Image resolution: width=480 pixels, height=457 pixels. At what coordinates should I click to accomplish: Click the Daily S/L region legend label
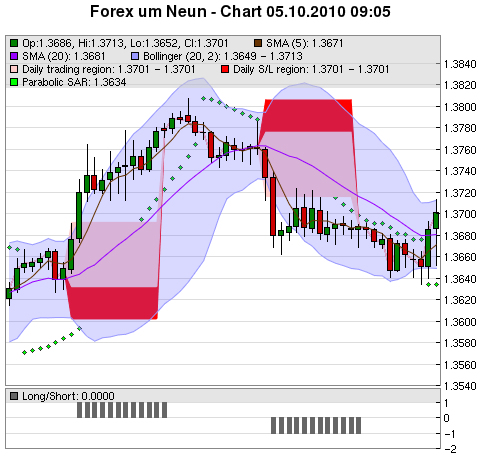(311, 69)
